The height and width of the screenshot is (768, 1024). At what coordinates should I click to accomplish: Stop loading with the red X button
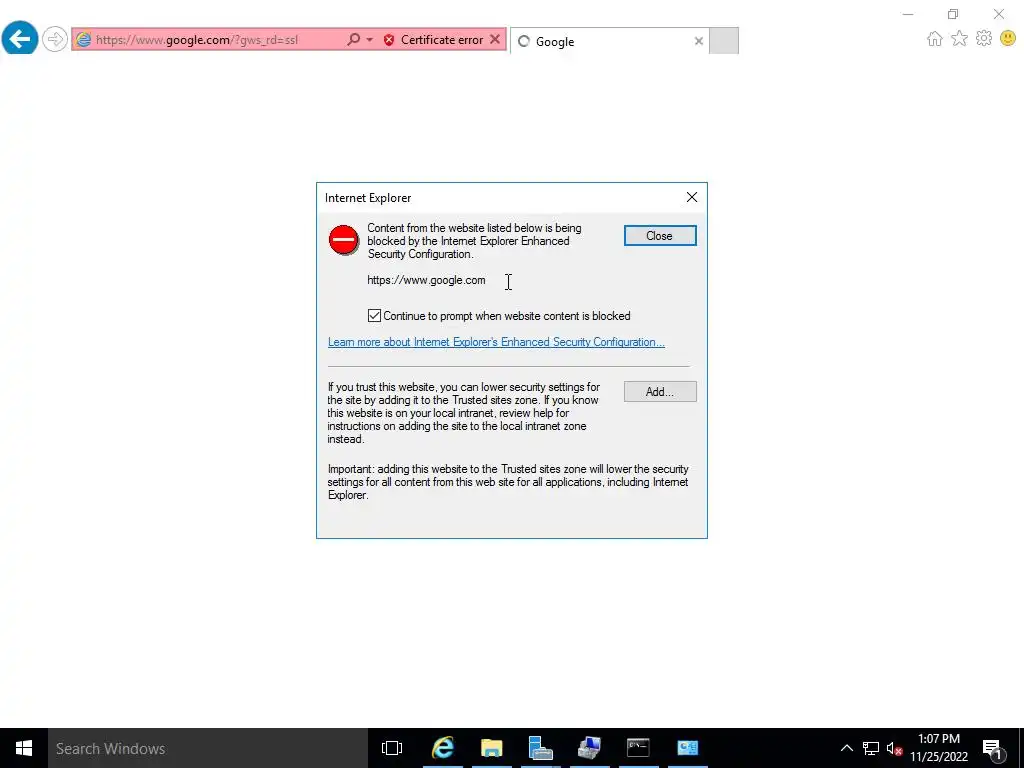click(495, 40)
